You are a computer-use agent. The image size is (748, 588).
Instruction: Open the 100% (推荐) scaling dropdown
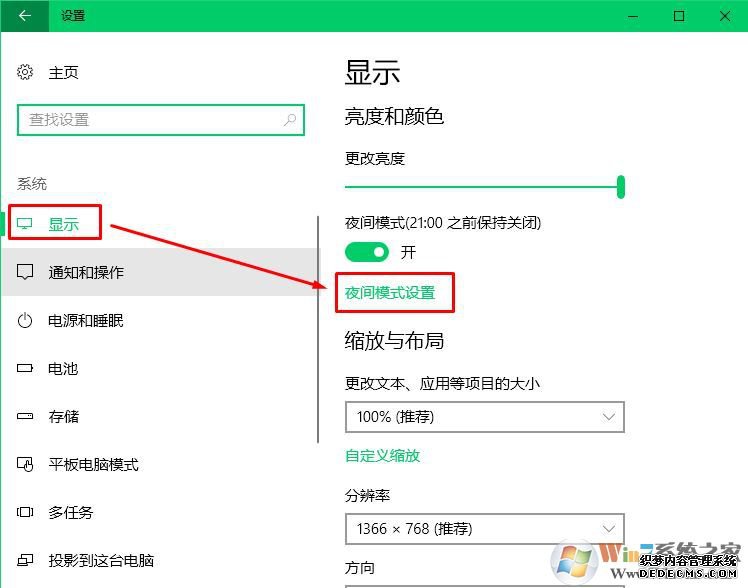[485, 417]
